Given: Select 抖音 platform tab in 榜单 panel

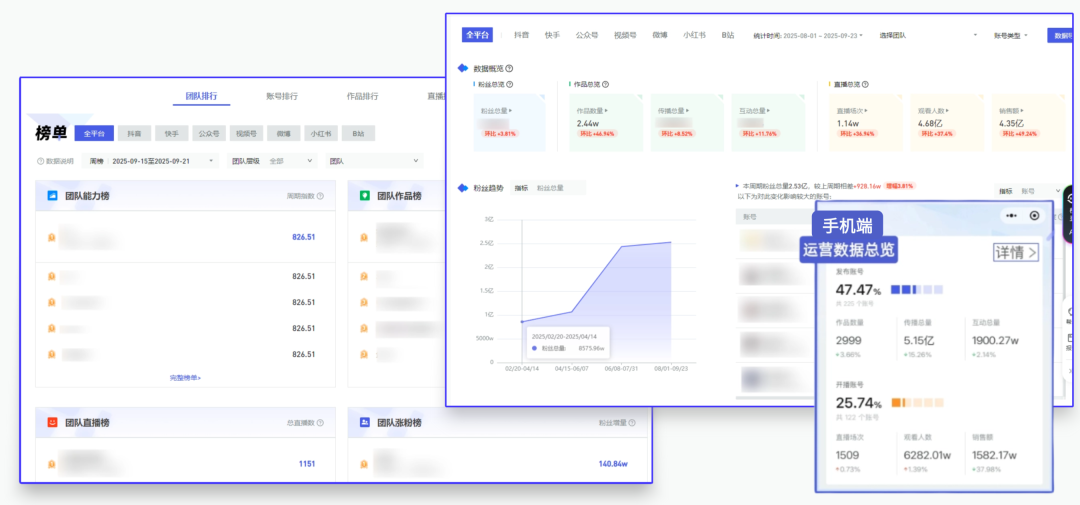Looking at the screenshot, I should [135, 134].
